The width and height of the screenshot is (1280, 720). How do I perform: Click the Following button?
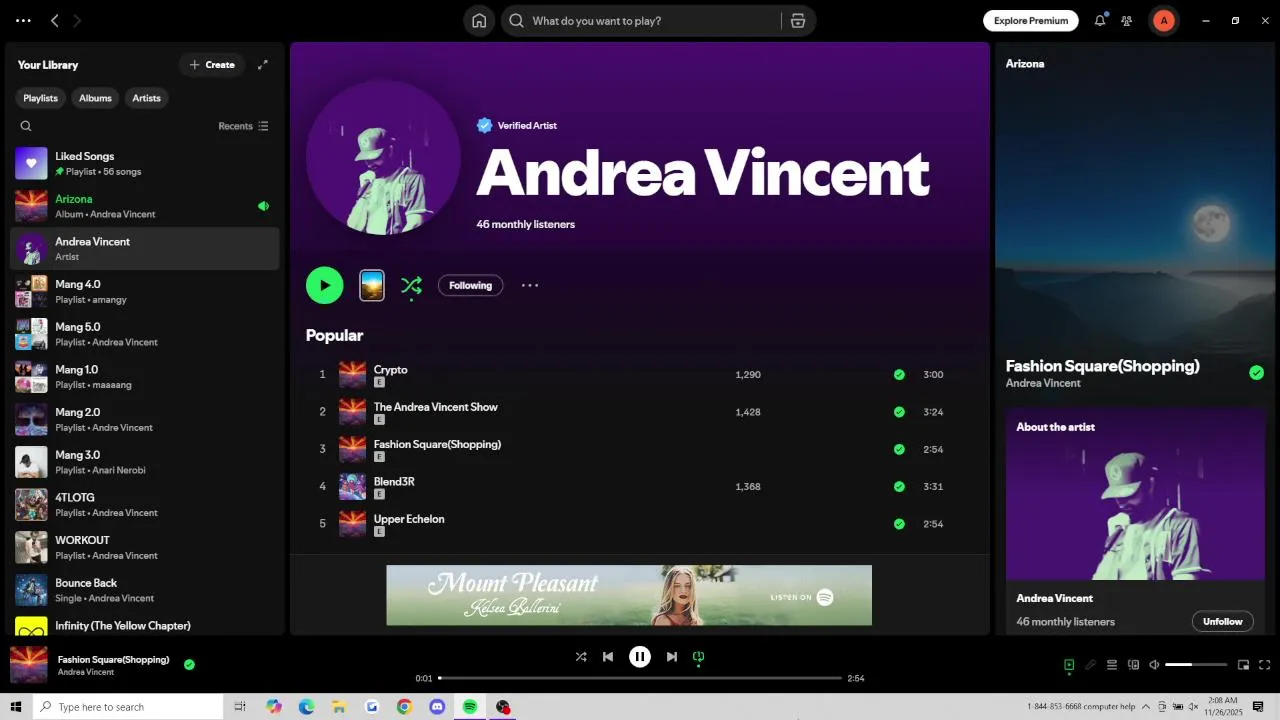470,286
